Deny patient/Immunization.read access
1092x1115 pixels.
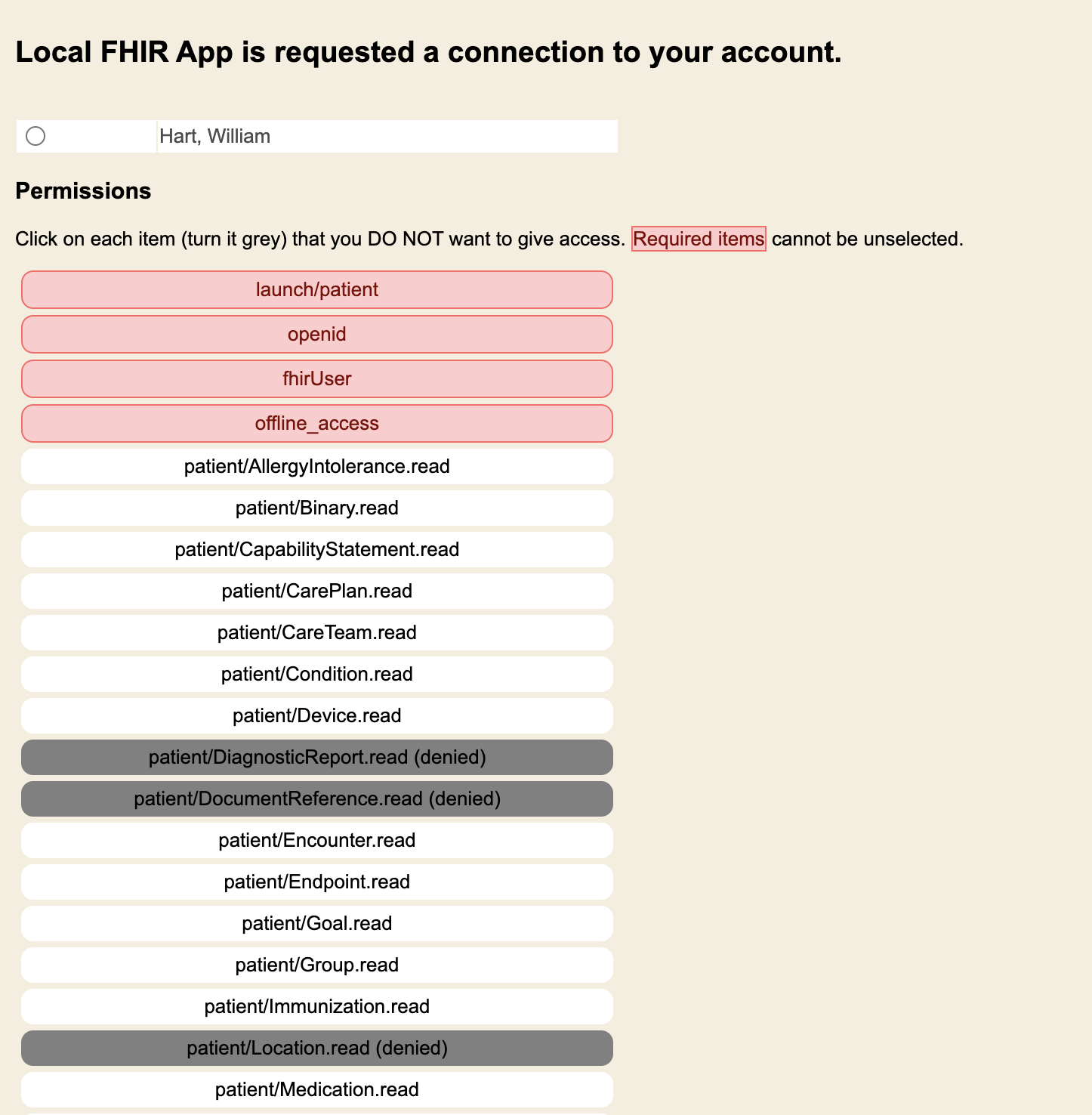[317, 1007]
